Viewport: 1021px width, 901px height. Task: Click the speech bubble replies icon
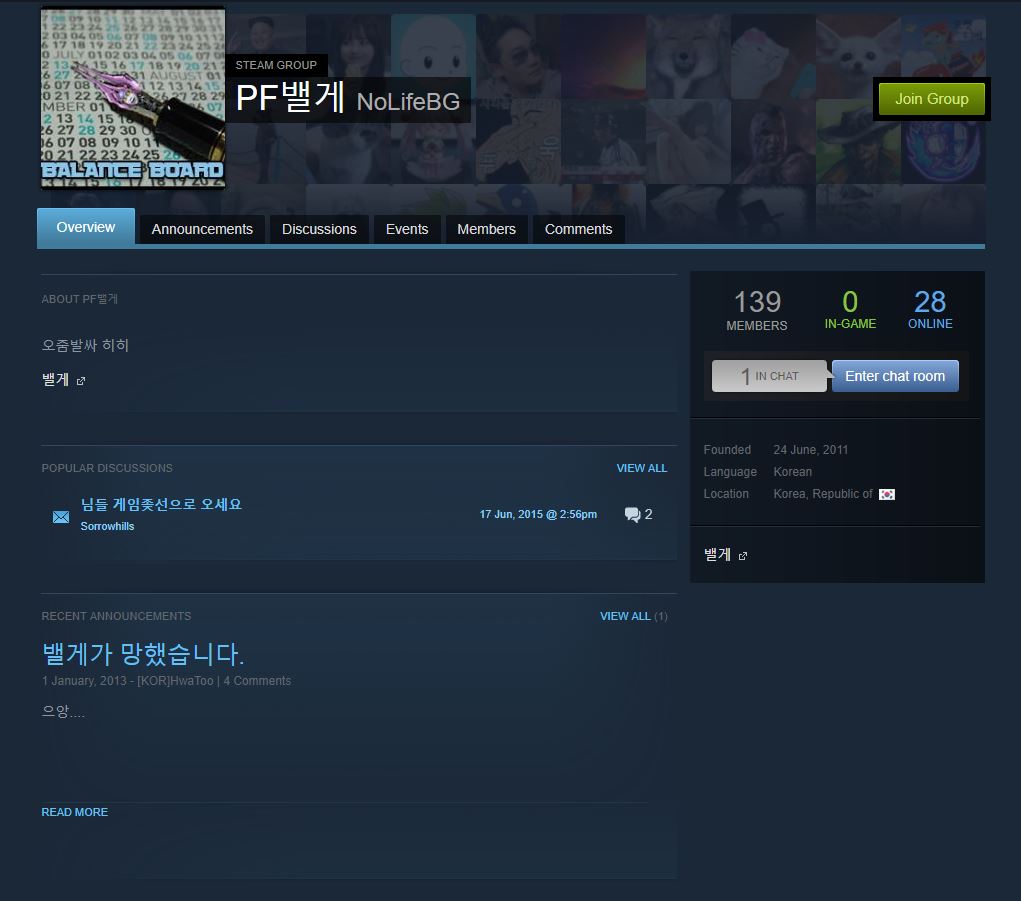[632, 515]
